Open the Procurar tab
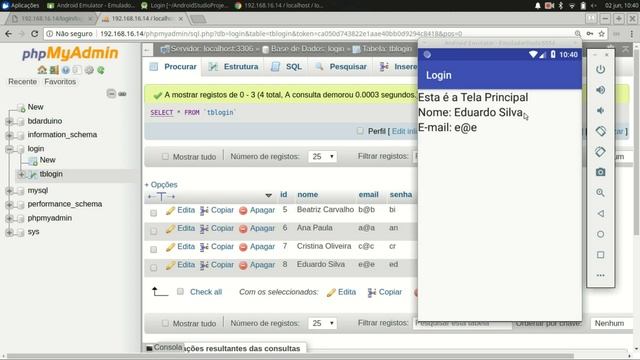The image size is (640, 360). point(173,67)
